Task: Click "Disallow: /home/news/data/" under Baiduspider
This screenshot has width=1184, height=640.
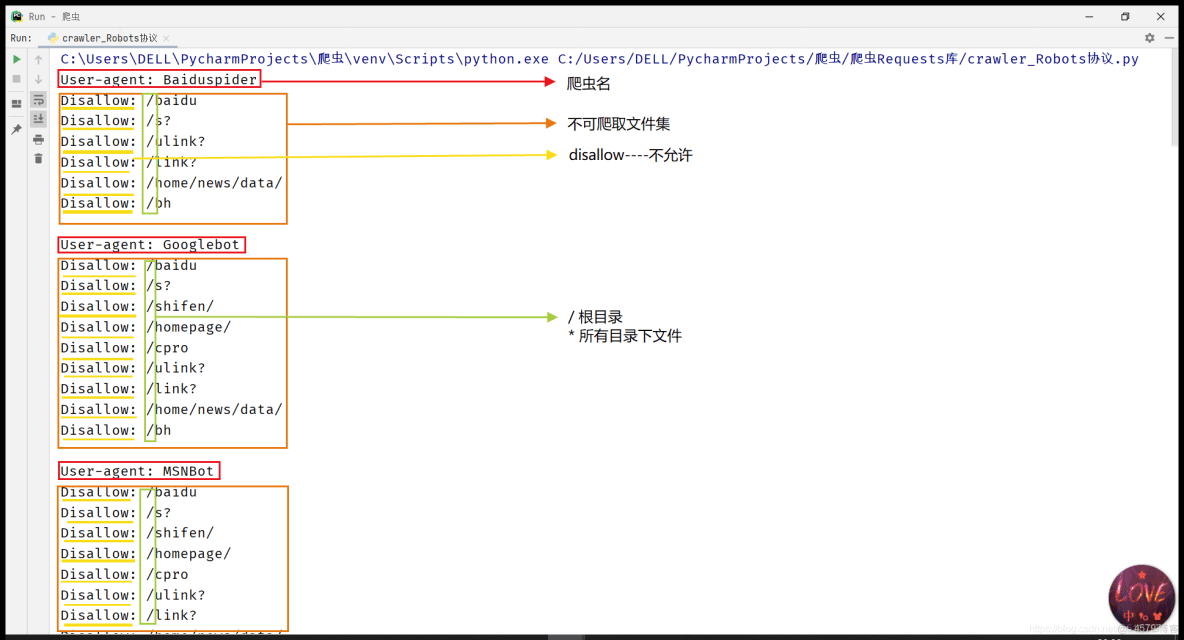Action: click(171, 183)
